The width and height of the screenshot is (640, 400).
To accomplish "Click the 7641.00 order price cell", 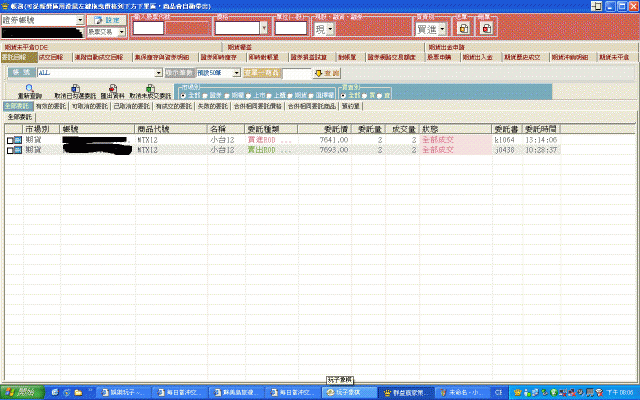I will click(325, 140).
